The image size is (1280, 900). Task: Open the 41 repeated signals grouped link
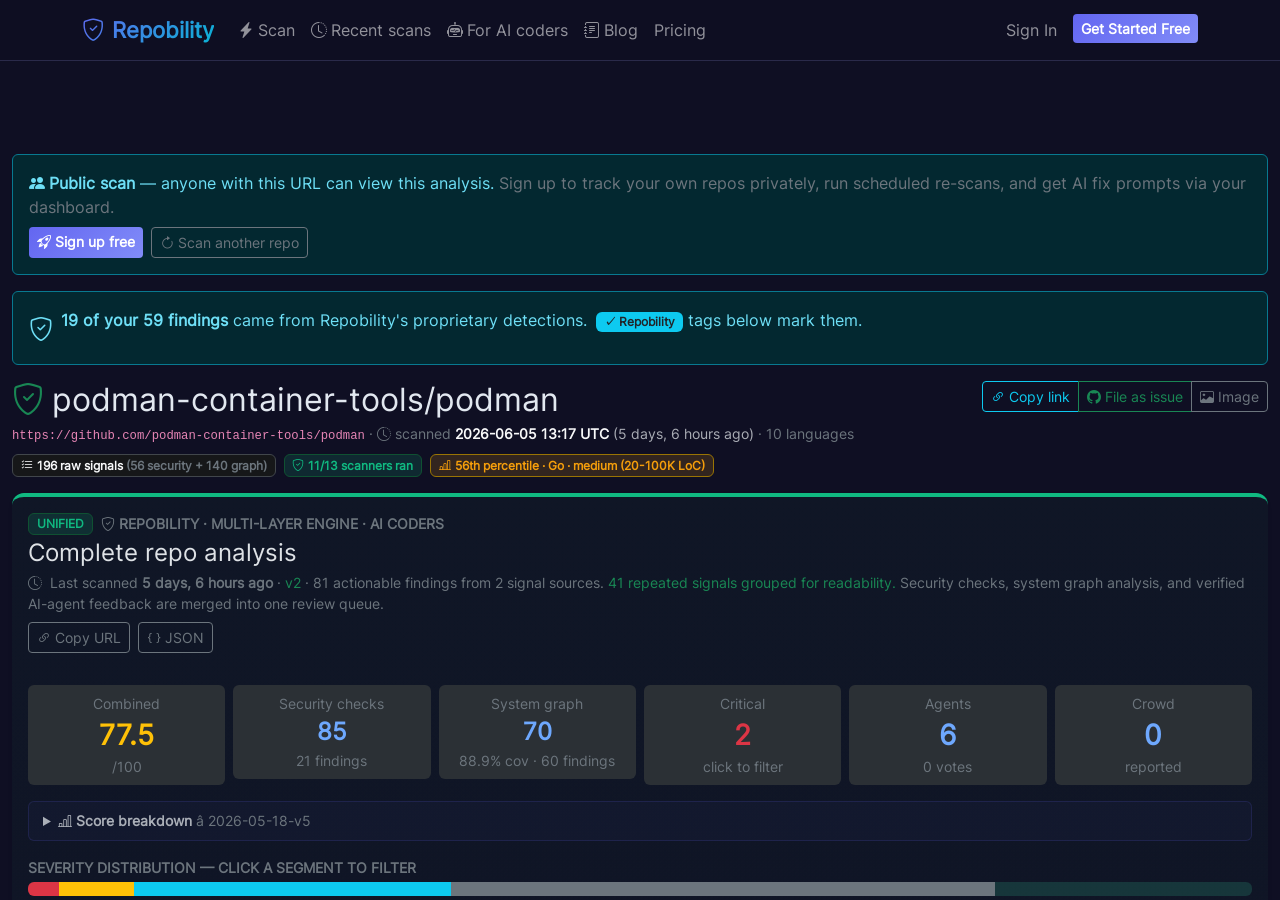[750, 583]
